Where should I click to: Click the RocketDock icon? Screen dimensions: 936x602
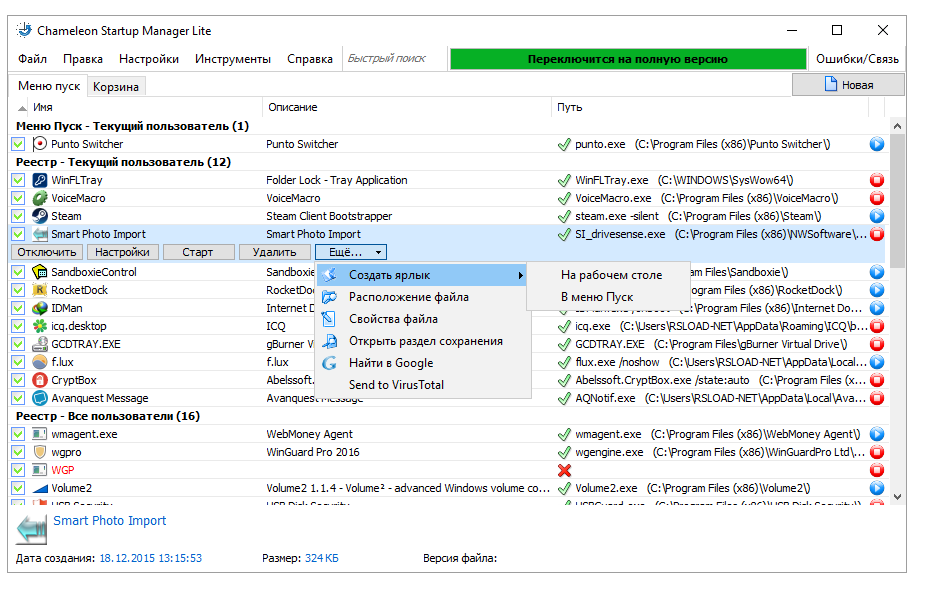39,290
